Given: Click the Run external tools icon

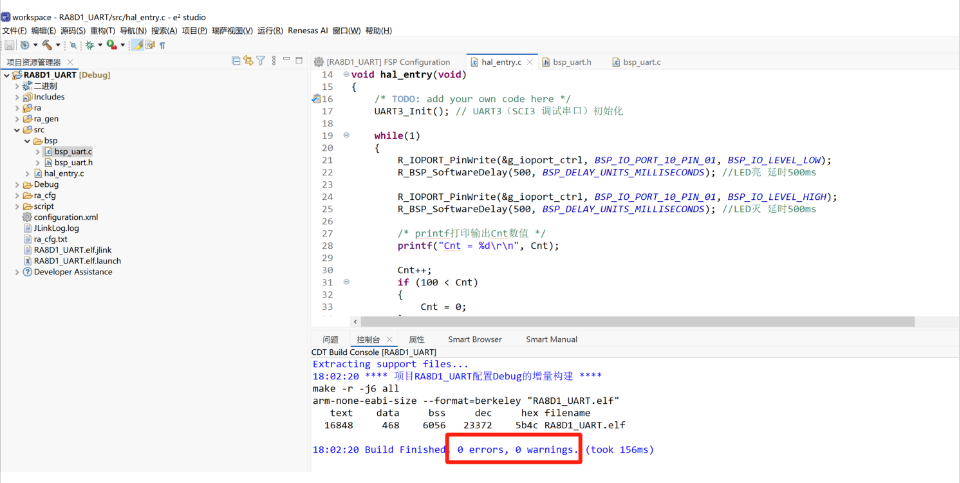Looking at the screenshot, I should point(111,45).
